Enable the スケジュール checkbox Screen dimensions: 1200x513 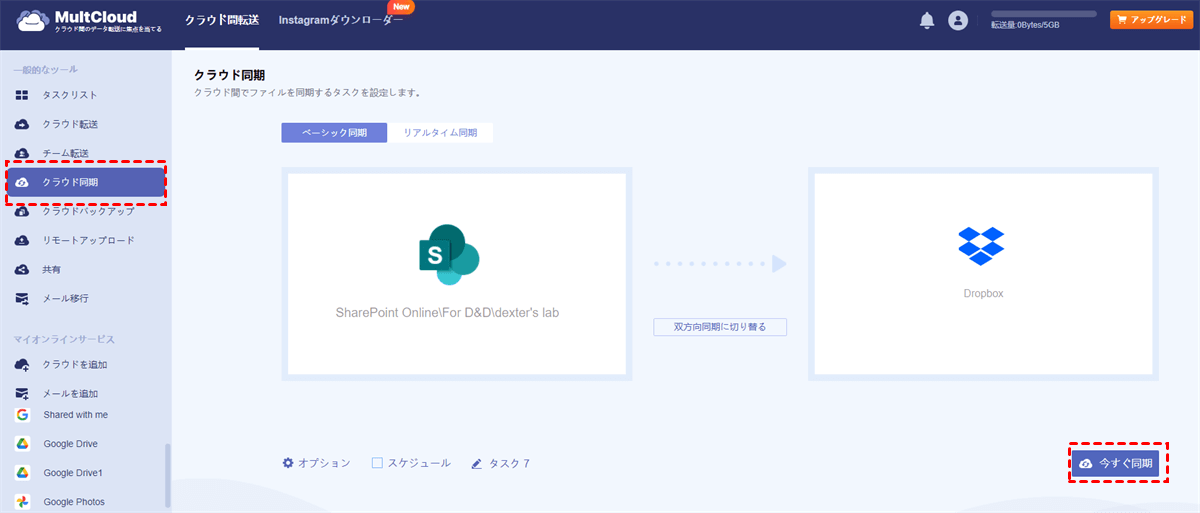click(377, 463)
